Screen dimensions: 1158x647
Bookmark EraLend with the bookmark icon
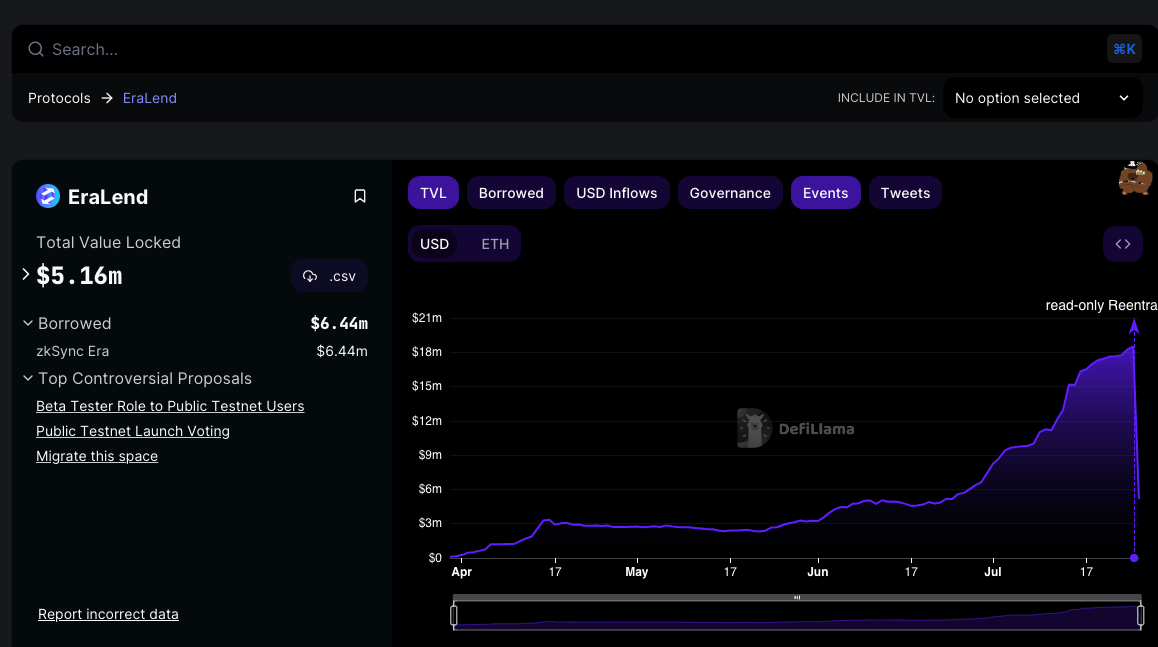point(360,196)
